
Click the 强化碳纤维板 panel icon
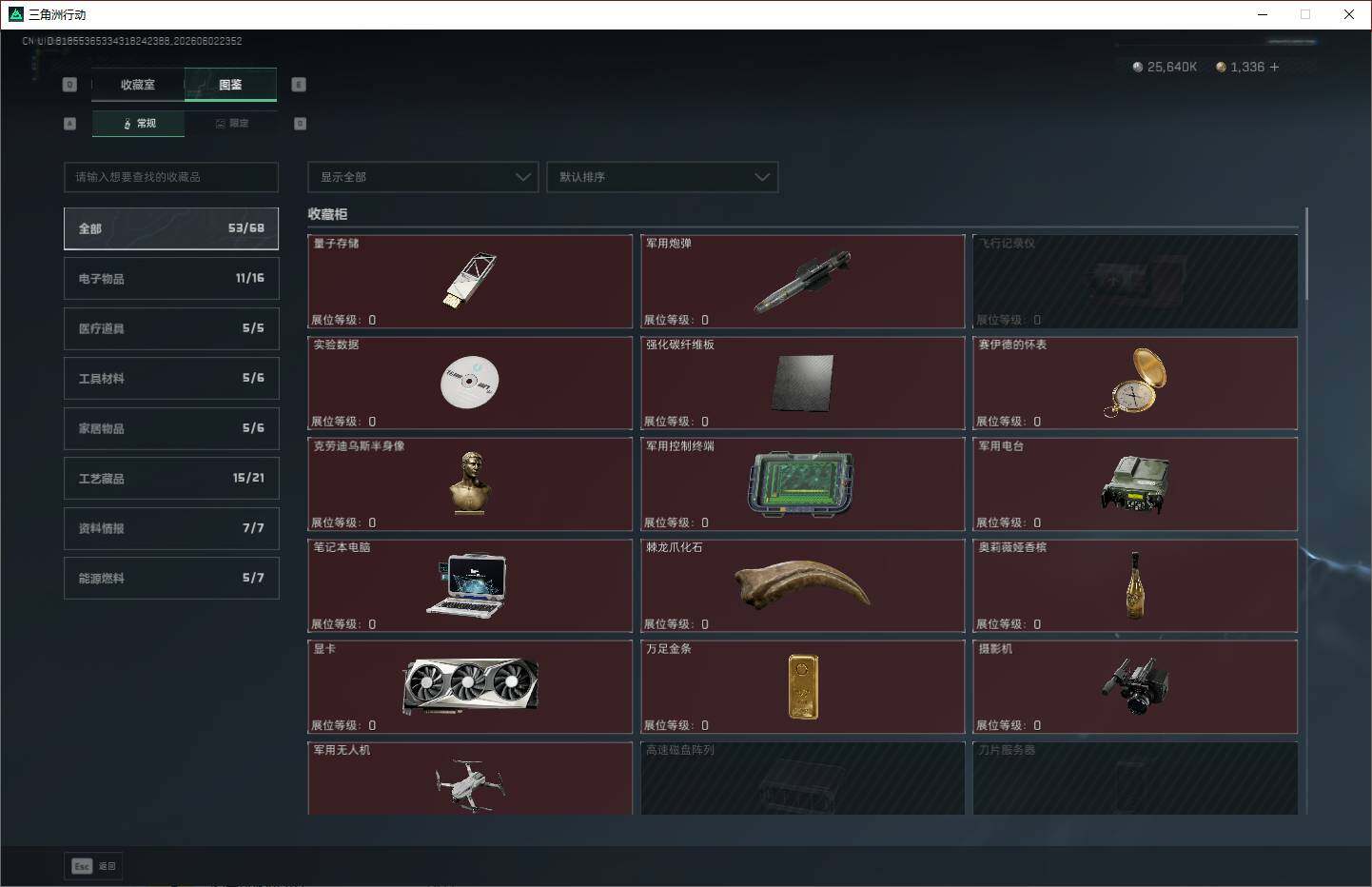802,383
